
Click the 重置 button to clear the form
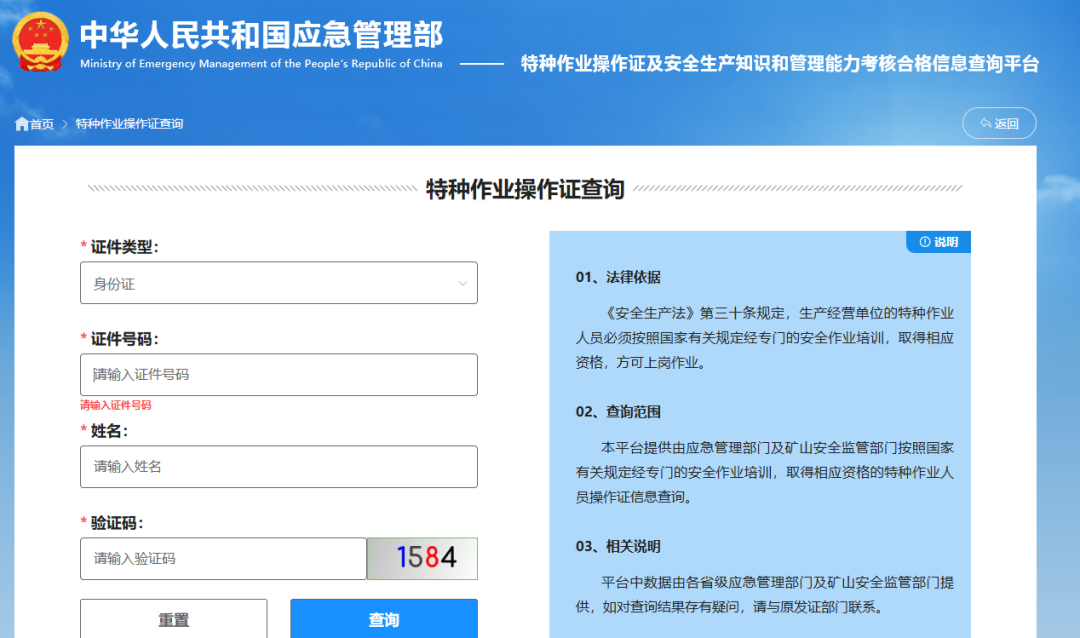(173, 620)
